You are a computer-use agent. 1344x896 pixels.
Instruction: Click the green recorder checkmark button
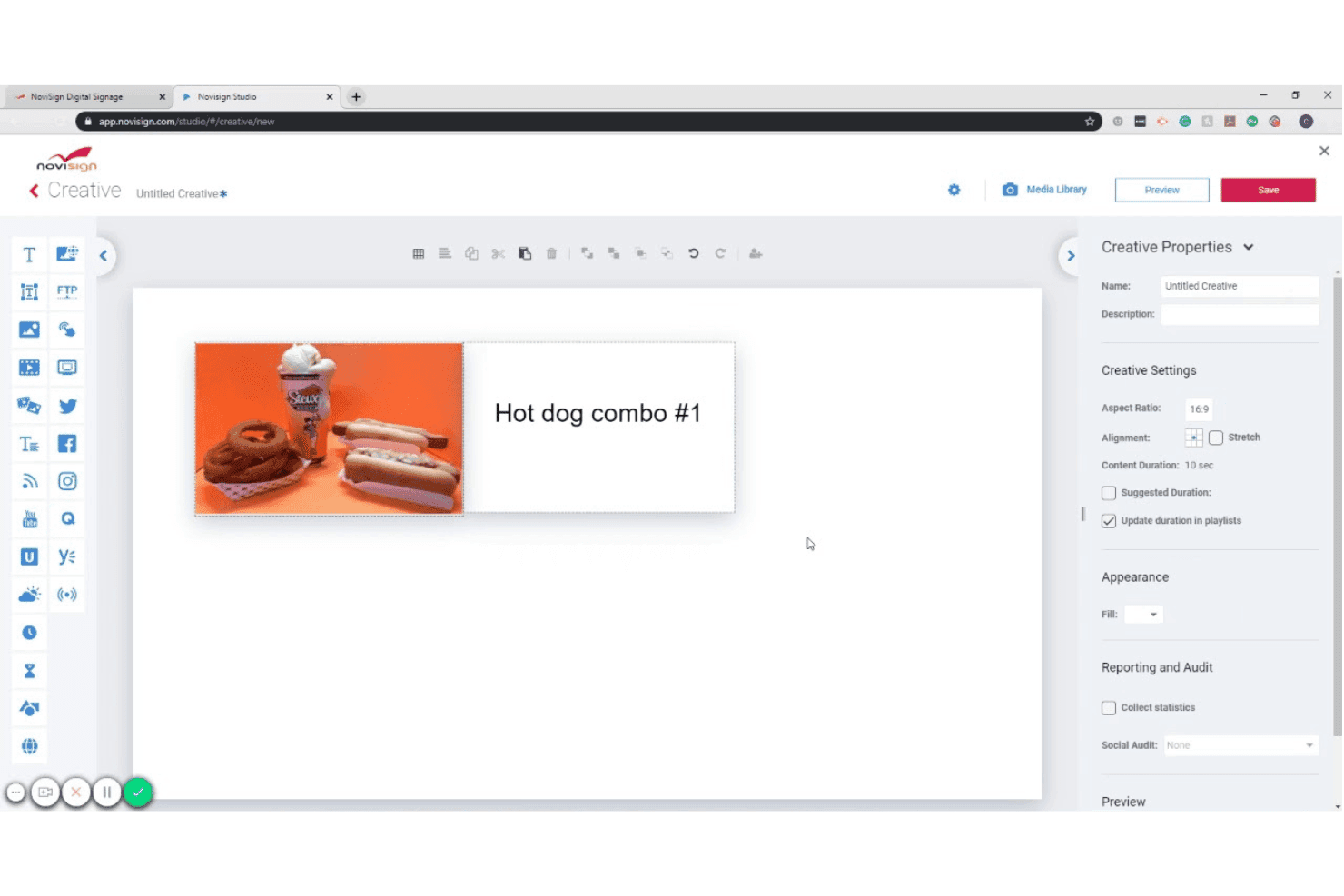(x=138, y=793)
